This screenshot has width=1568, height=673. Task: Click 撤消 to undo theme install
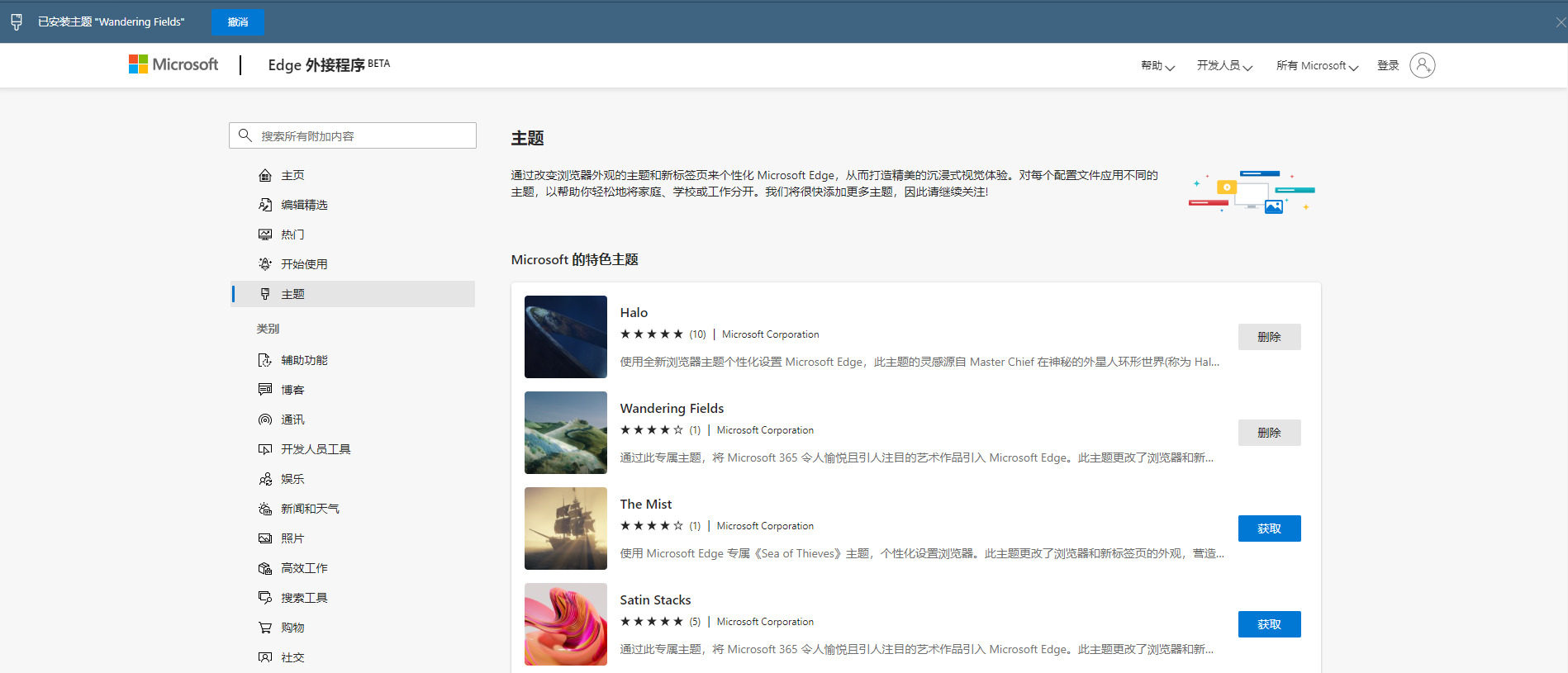point(238,22)
